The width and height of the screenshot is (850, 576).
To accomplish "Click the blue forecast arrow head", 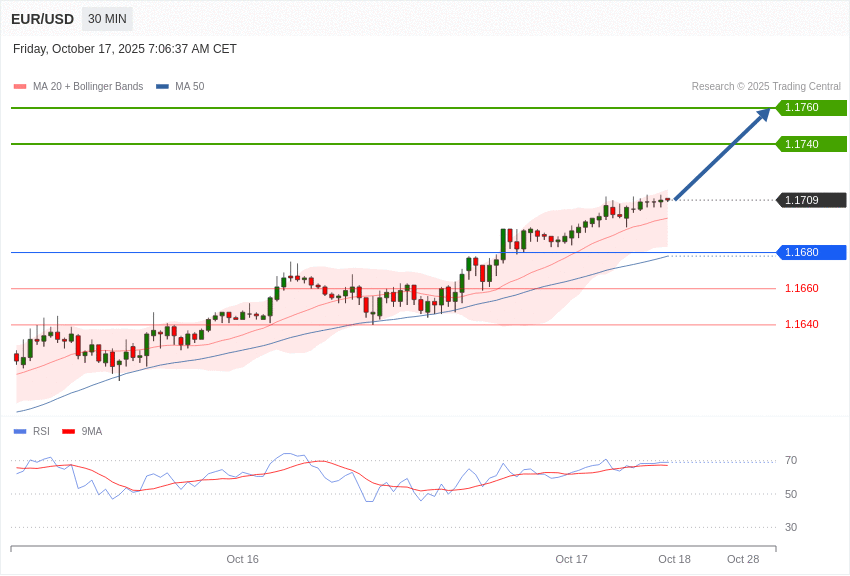I will tap(764, 114).
